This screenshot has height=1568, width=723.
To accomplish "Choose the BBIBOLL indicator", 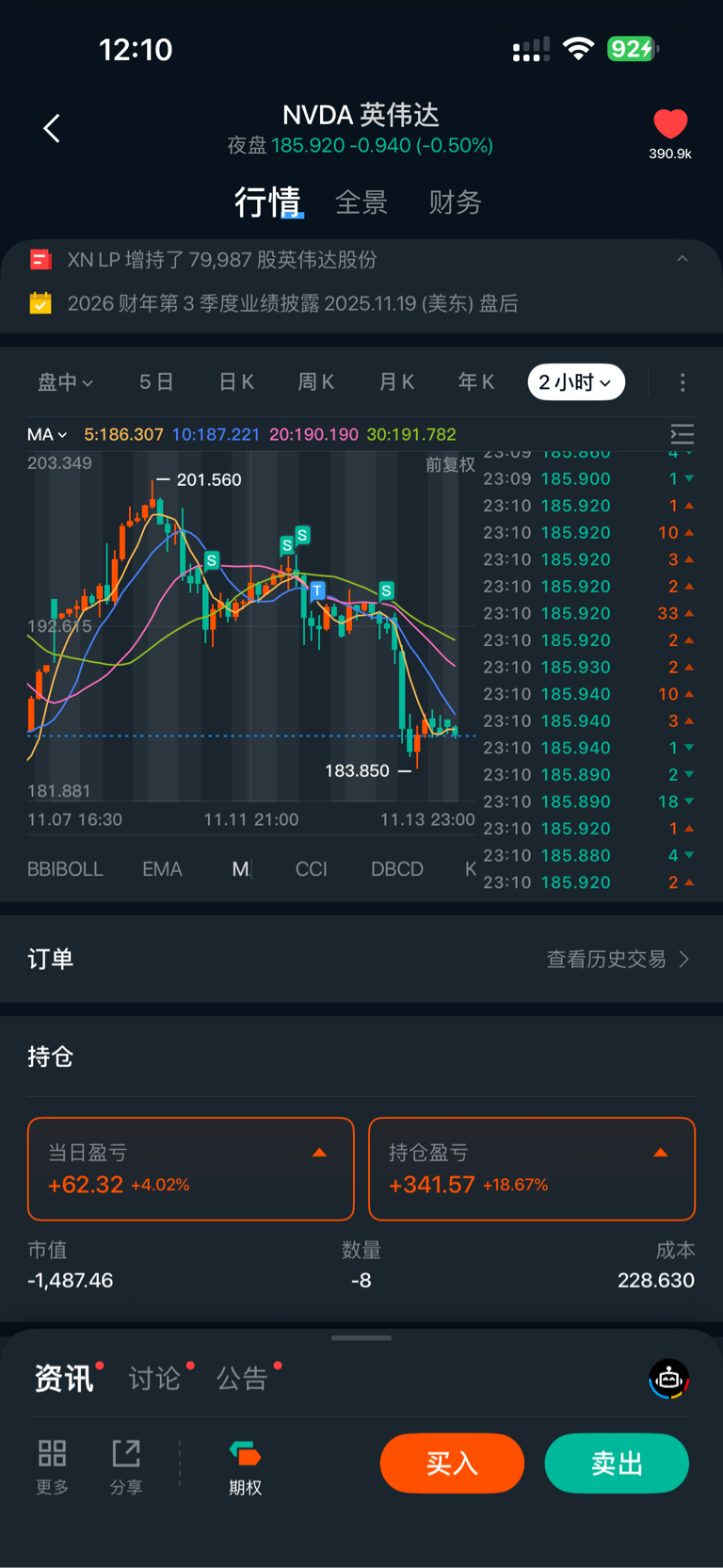I will (x=65, y=869).
